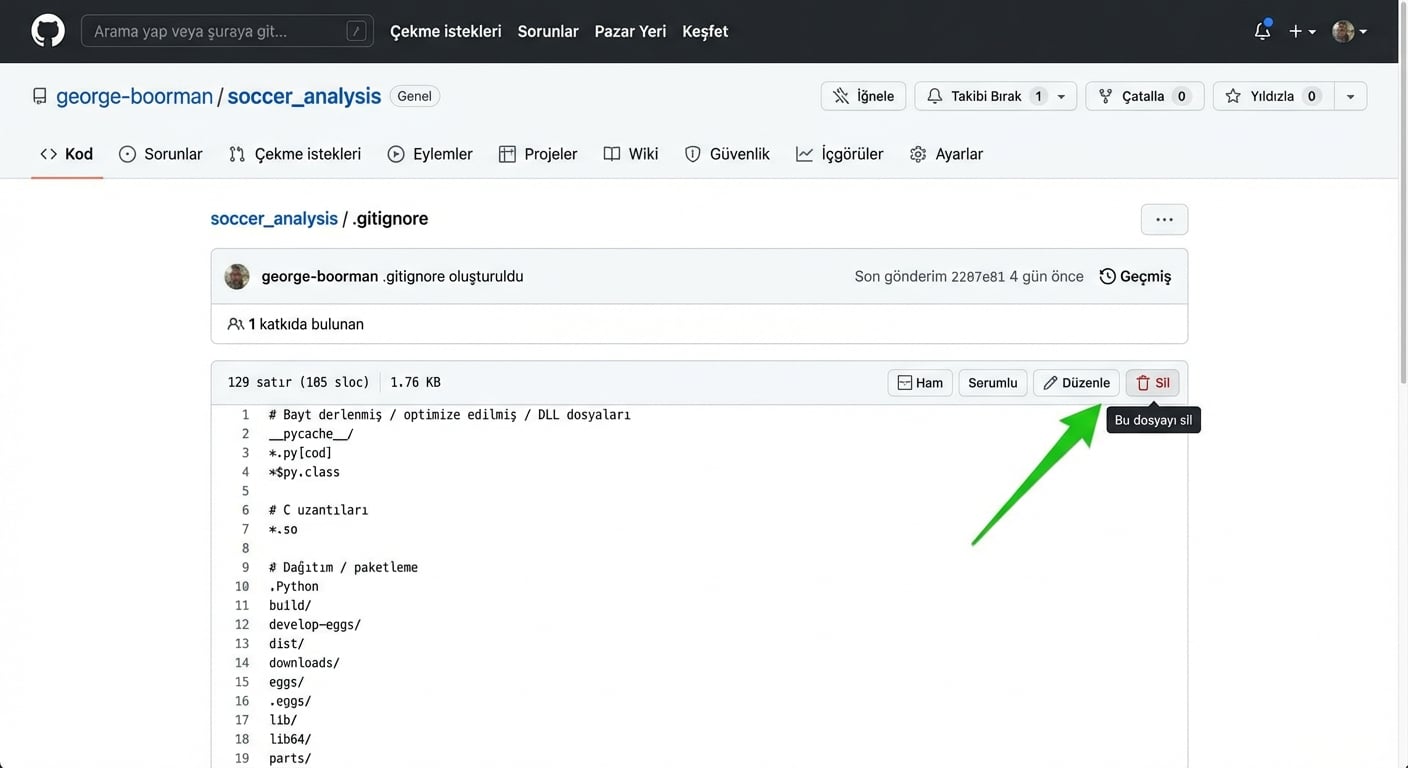Switch to the Eylemler tab

click(x=430, y=154)
